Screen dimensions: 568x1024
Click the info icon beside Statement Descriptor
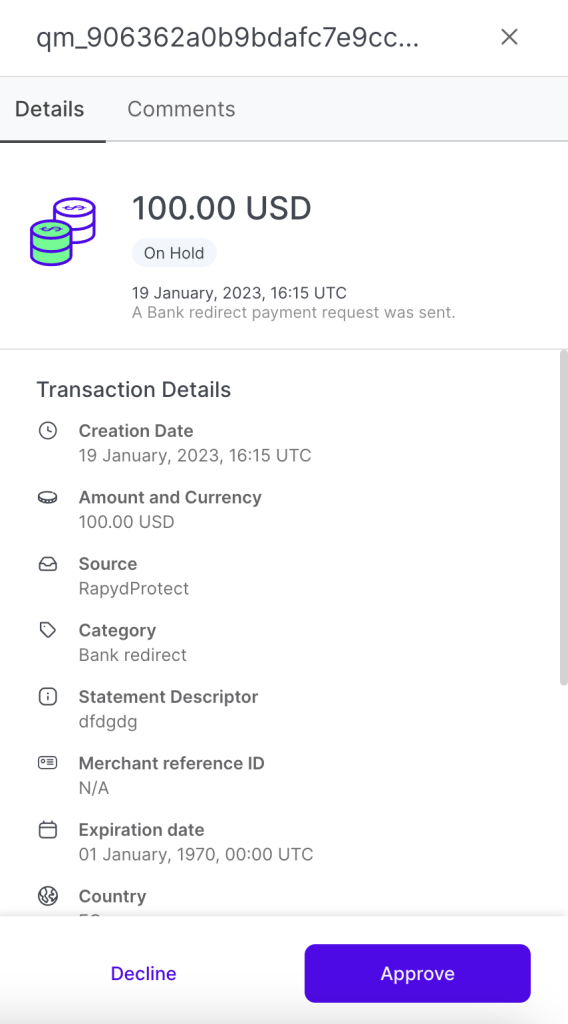click(48, 697)
